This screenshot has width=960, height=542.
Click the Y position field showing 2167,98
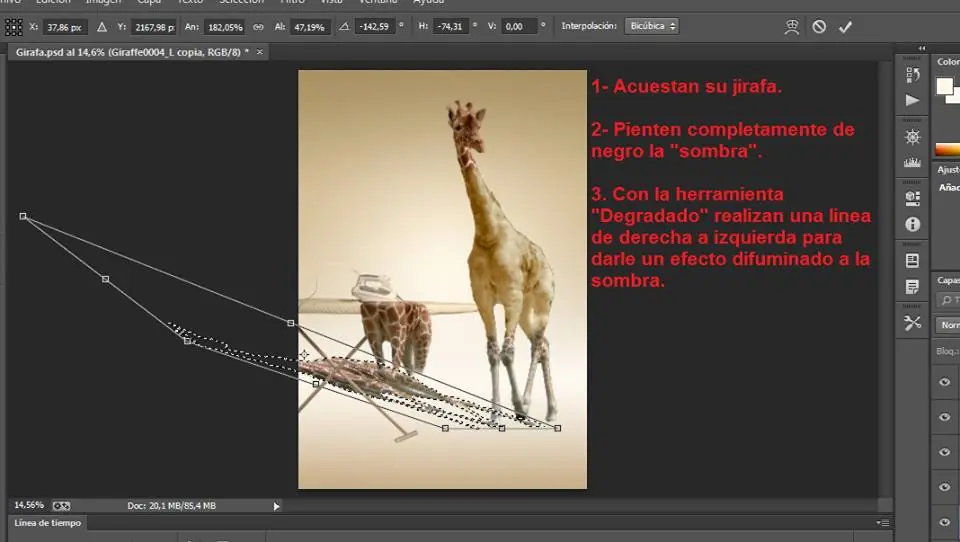coord(154,27)
